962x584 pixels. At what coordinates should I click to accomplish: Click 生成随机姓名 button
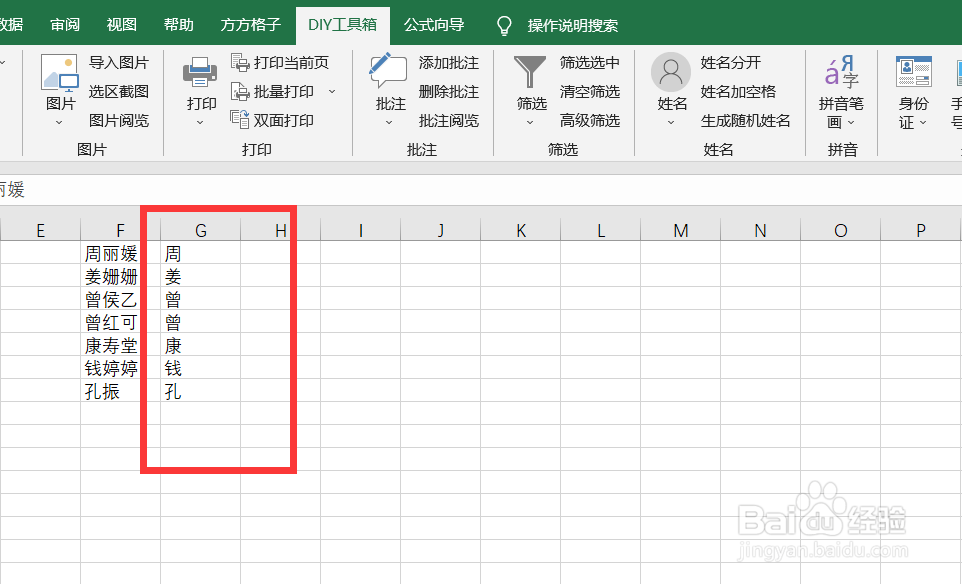tap(745, 120)
